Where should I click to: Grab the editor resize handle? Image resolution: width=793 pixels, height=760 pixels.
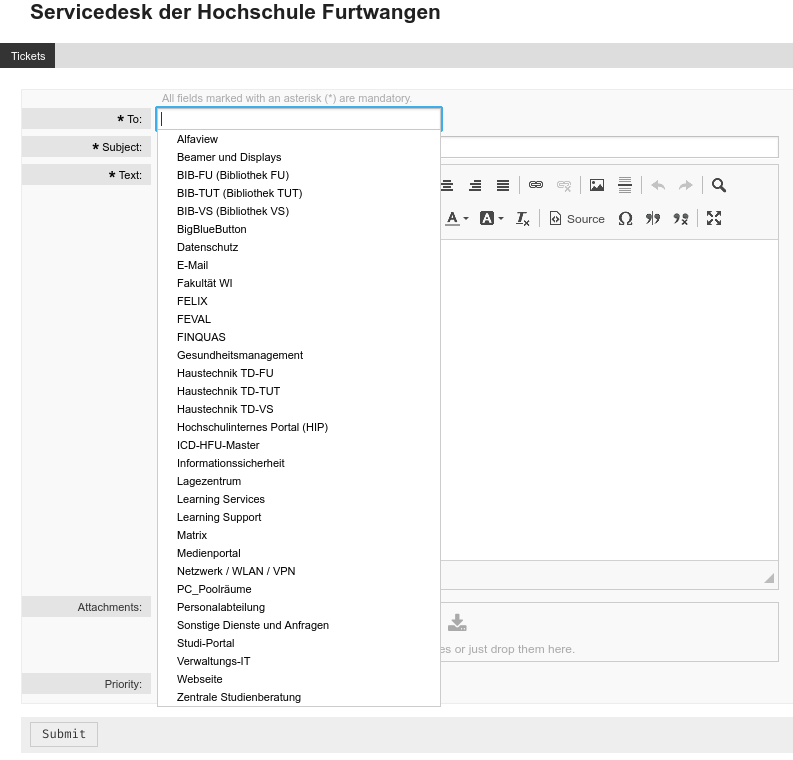coord(769,578)
